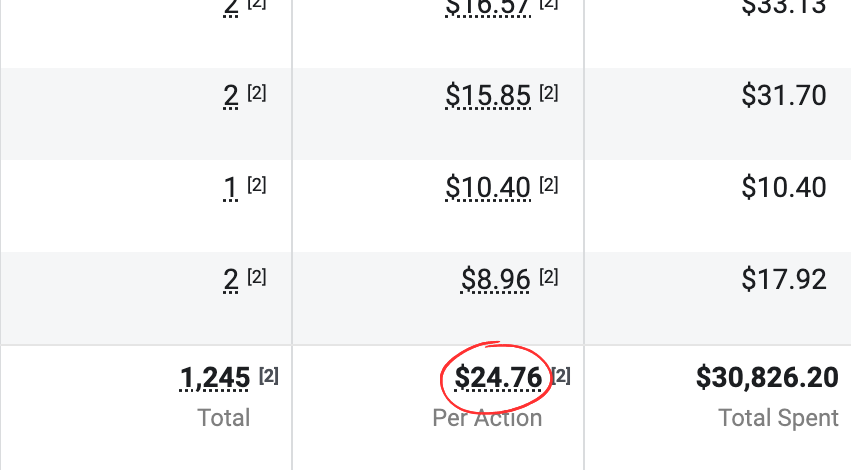Screen dimensions: 851x470
Task: Click the count 2 in the $8.96 row
Action: [x=231, y=279]
